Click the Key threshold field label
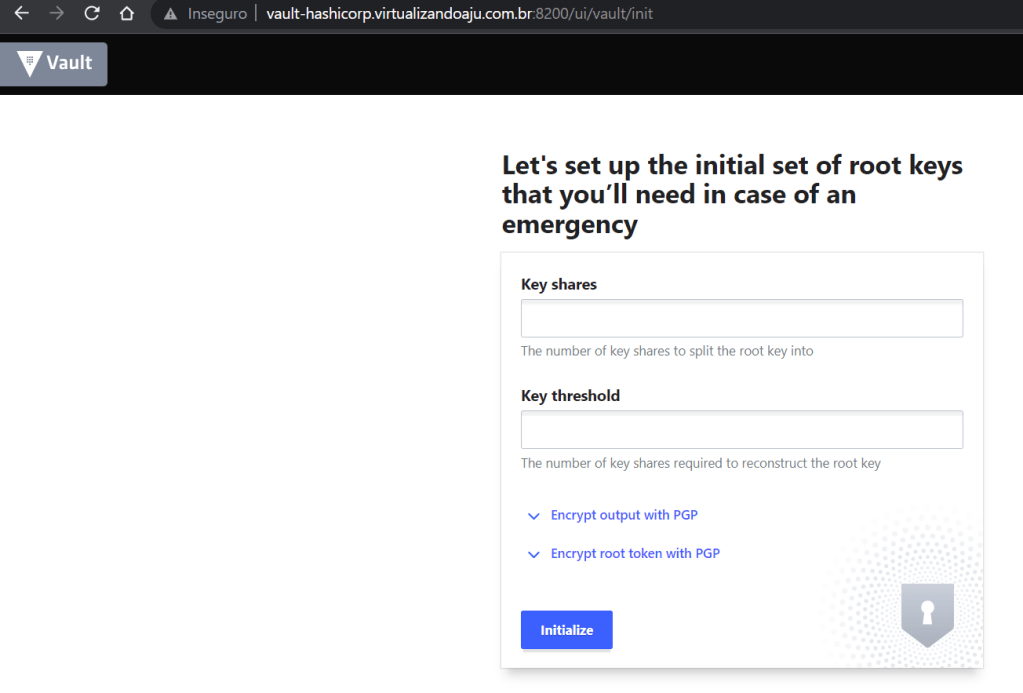Image resolution: width=1023 pixels, height=693 pixels. tap(570, 396)
